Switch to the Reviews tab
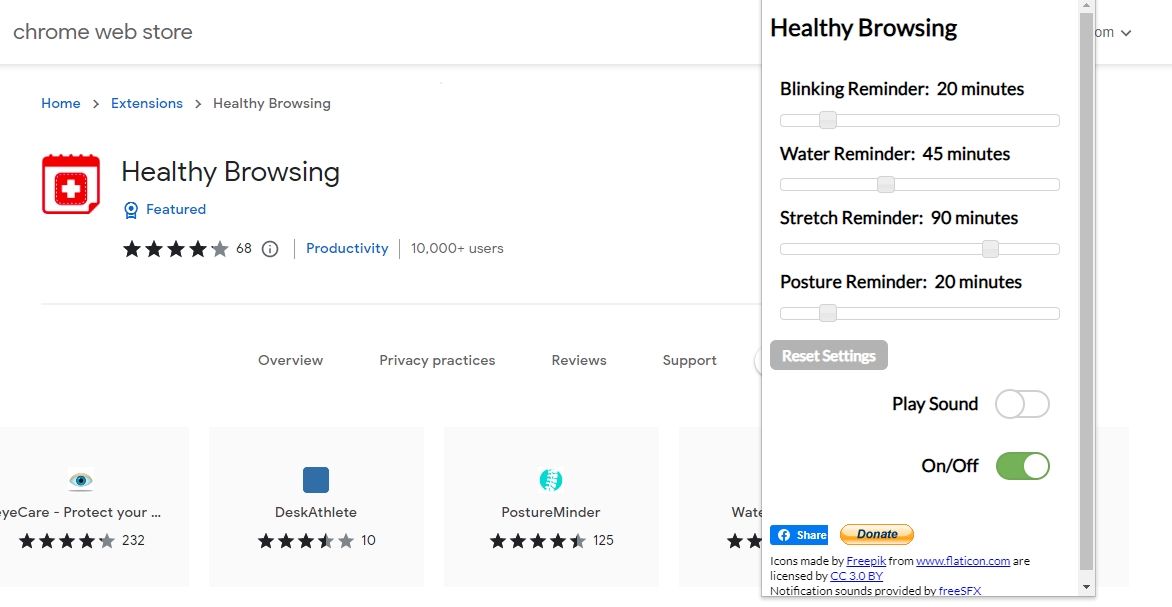The width and height of the screenshot is (1172, 607). [579, 360]
